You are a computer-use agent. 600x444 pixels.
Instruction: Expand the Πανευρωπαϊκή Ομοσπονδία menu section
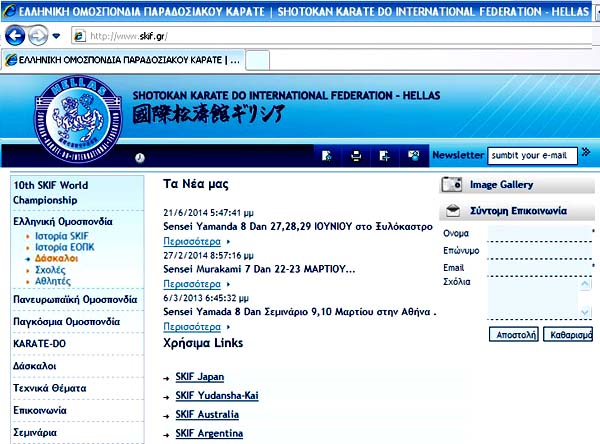pyautogui.click(x=75, y=299)
